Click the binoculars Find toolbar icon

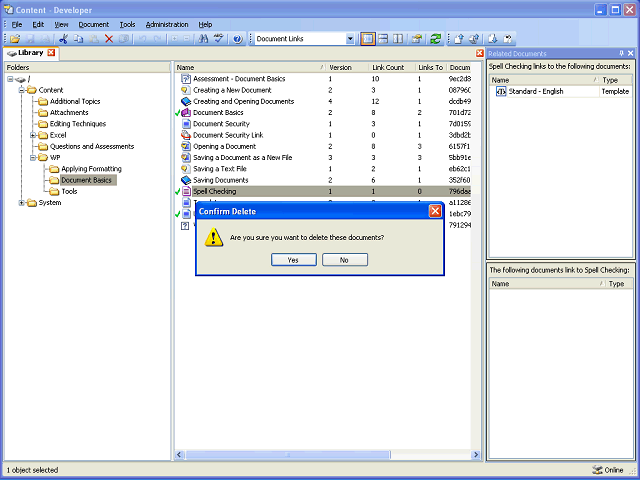pyautogui.click(x=203, y=39)
